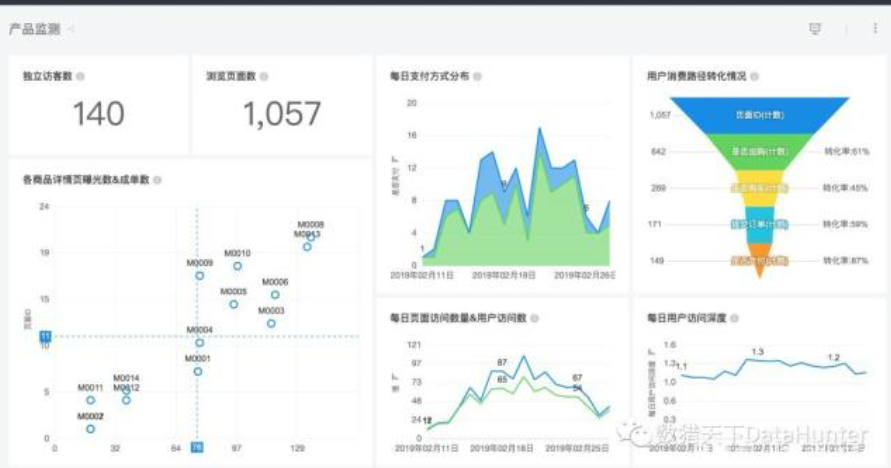Open presentation mode screen icon in header
The width and height of the screenshot is (891, 468).
click(x=815, y=28)
